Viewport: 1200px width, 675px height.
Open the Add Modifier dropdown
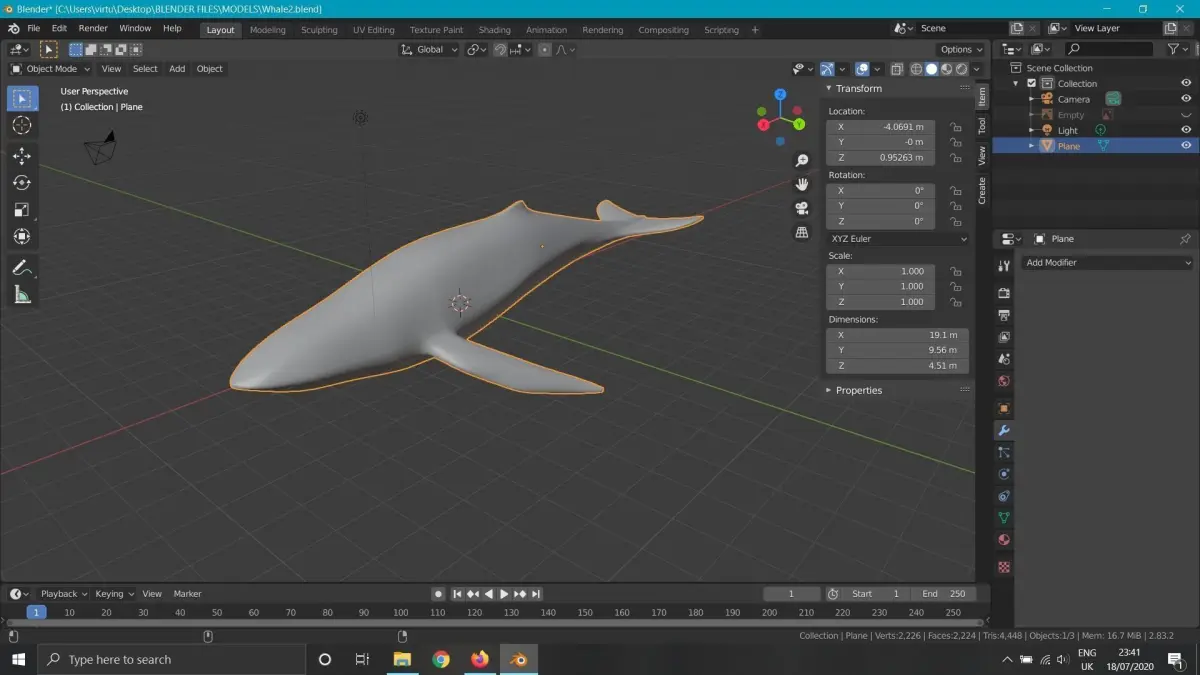click(1108, 262)
